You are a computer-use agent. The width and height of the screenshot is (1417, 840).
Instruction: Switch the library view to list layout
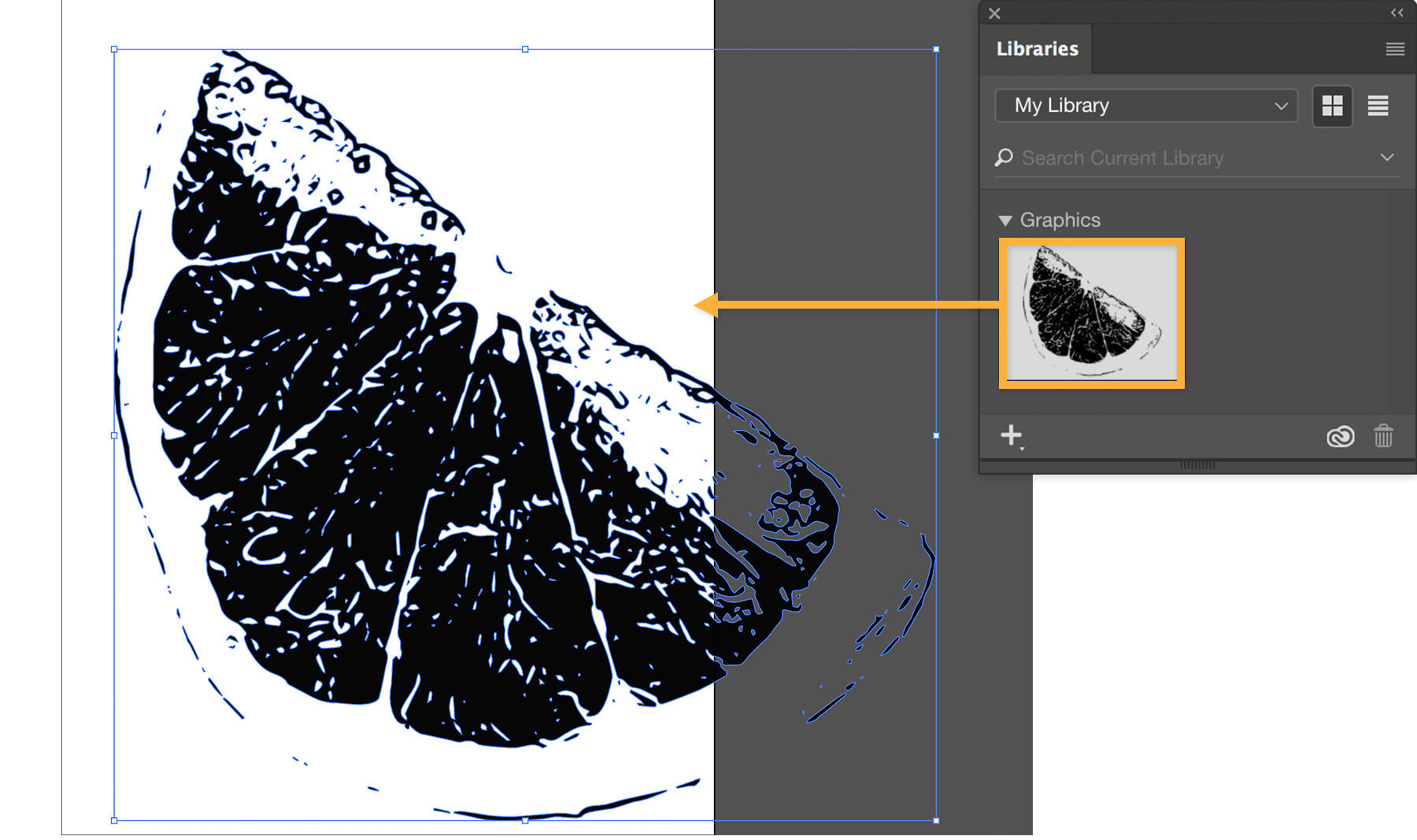(x=1378, y=105)
